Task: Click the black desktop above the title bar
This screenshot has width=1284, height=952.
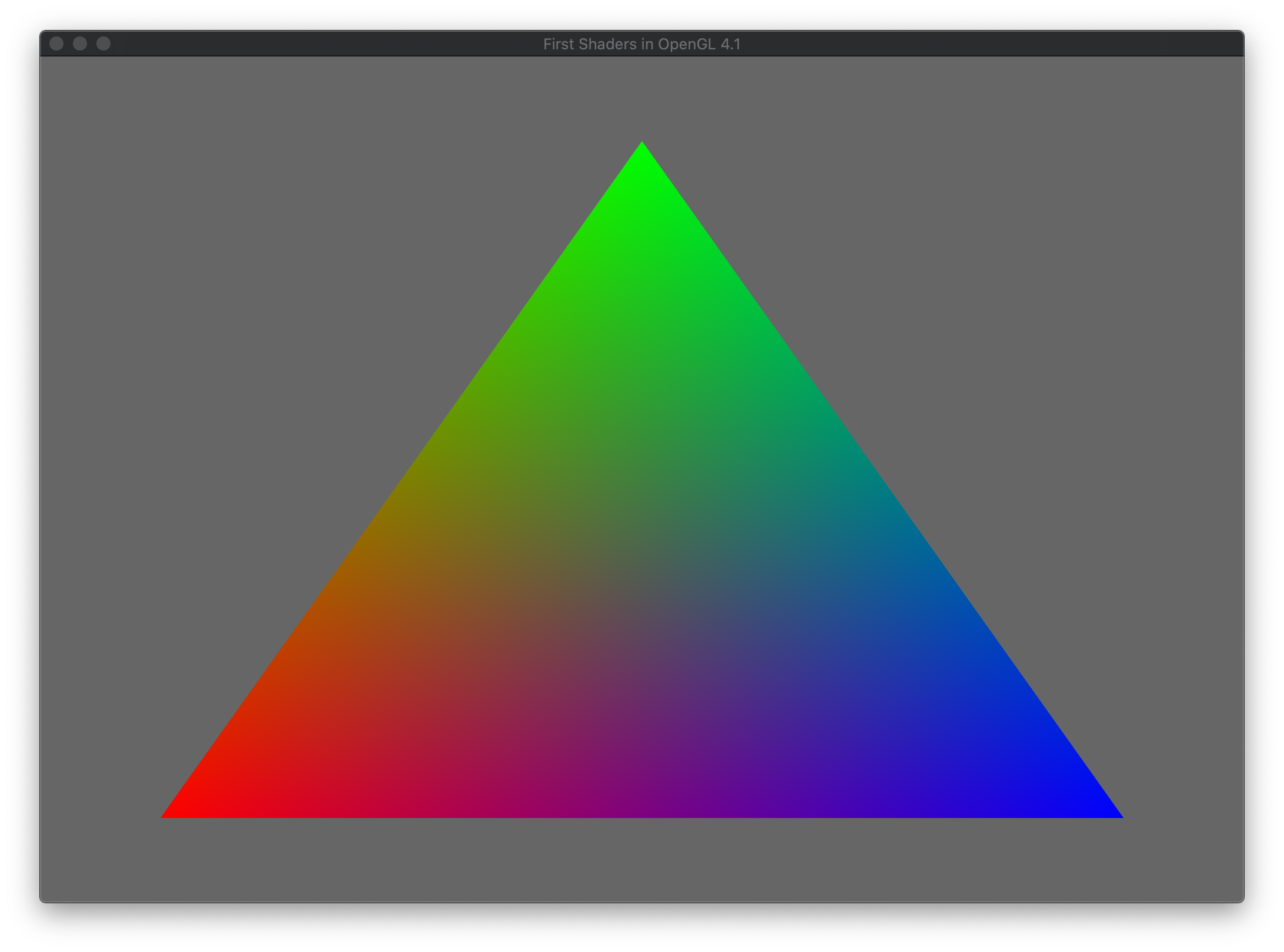Action: pos(642,14)
